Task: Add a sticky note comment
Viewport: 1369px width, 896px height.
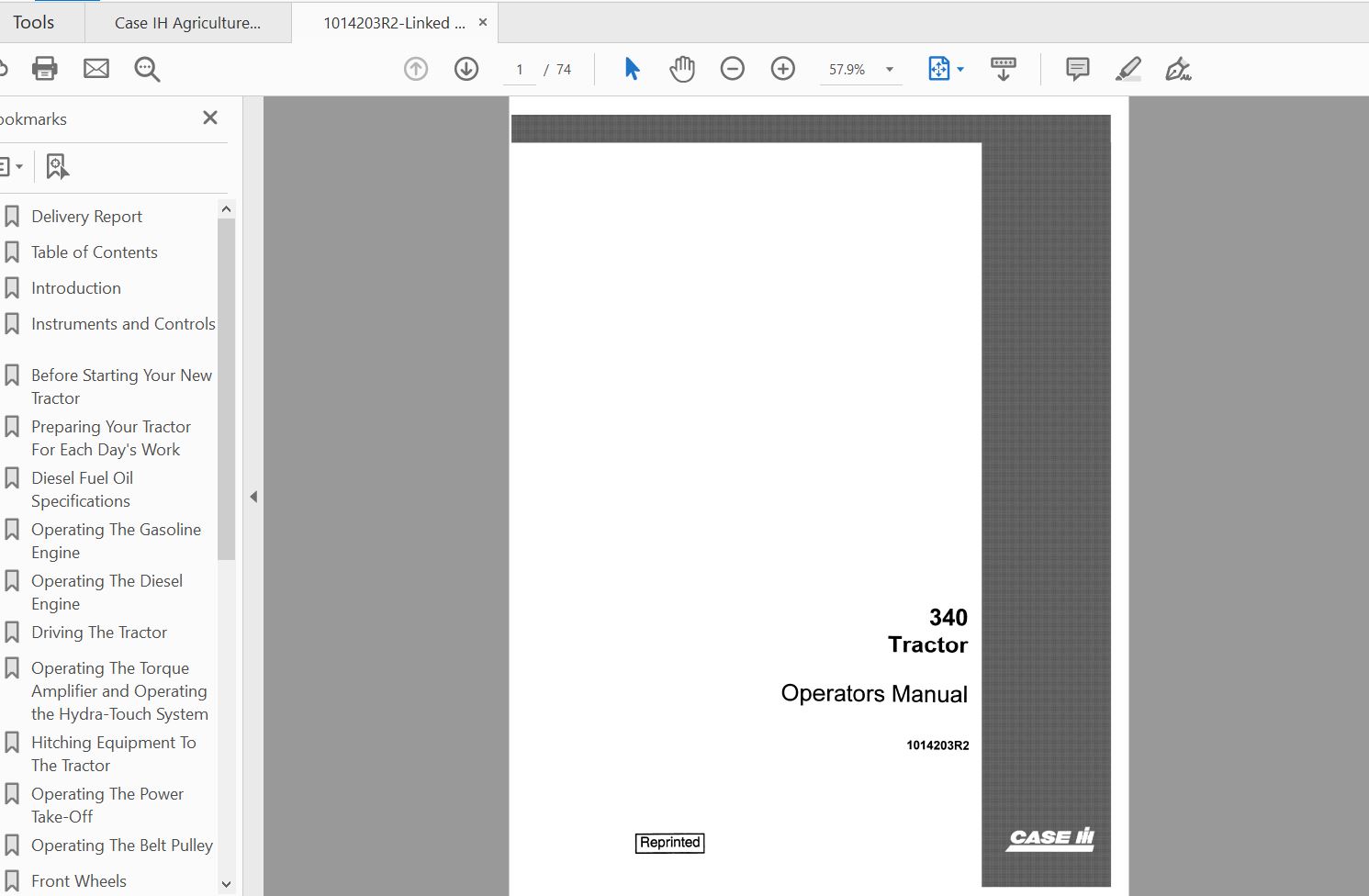Action: coord(1076,68)
